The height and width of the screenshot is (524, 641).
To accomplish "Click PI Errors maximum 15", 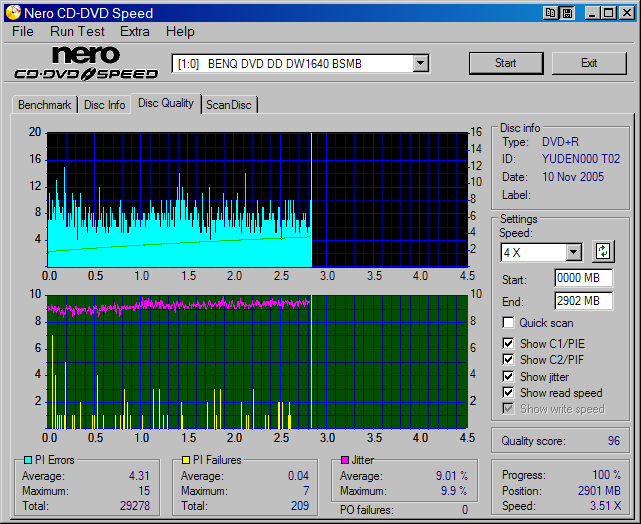I will click(x=144, y=490).
